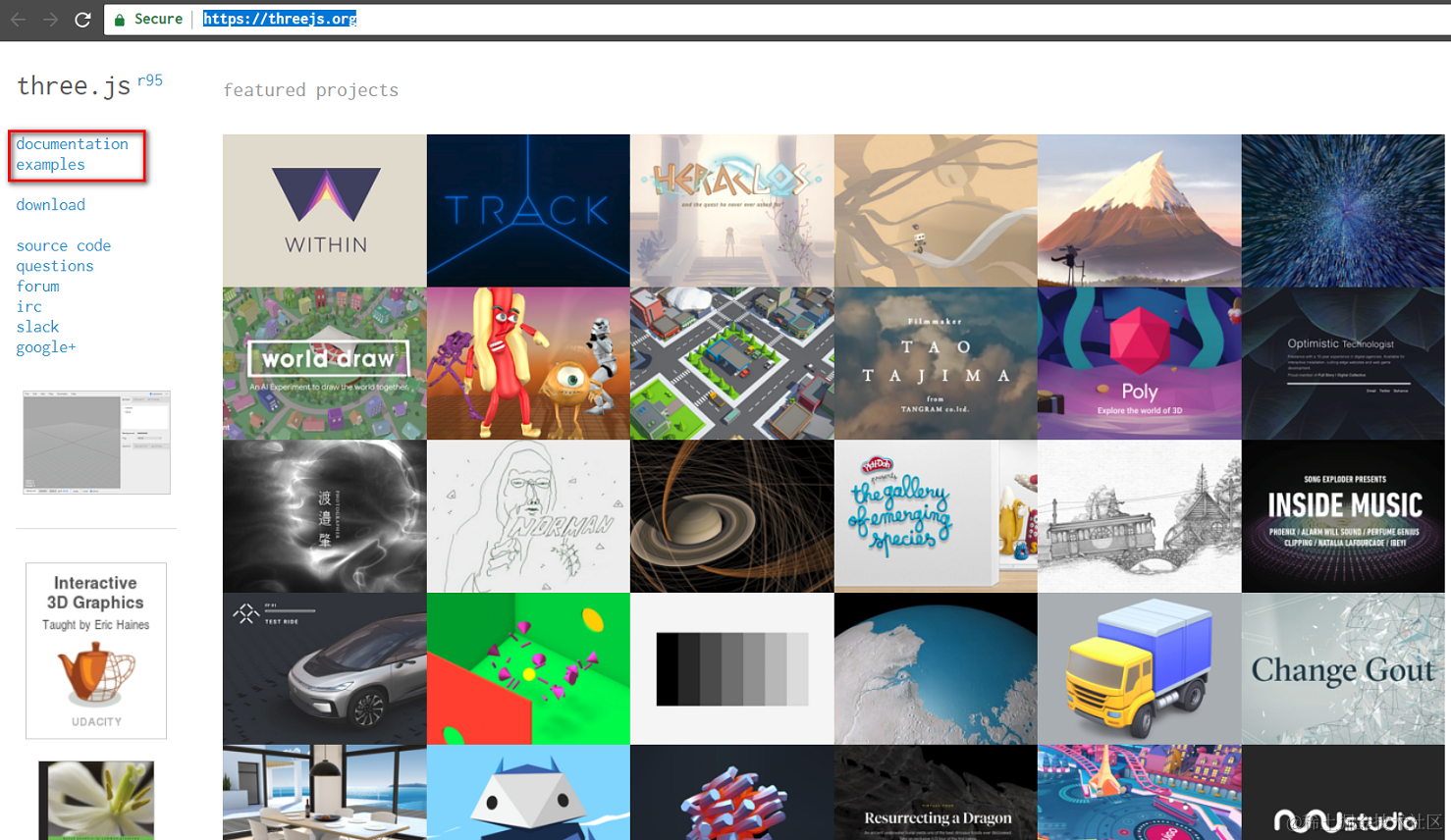Select the URL in the address bar
The image size is (1451, 840).
pos(279,18)
